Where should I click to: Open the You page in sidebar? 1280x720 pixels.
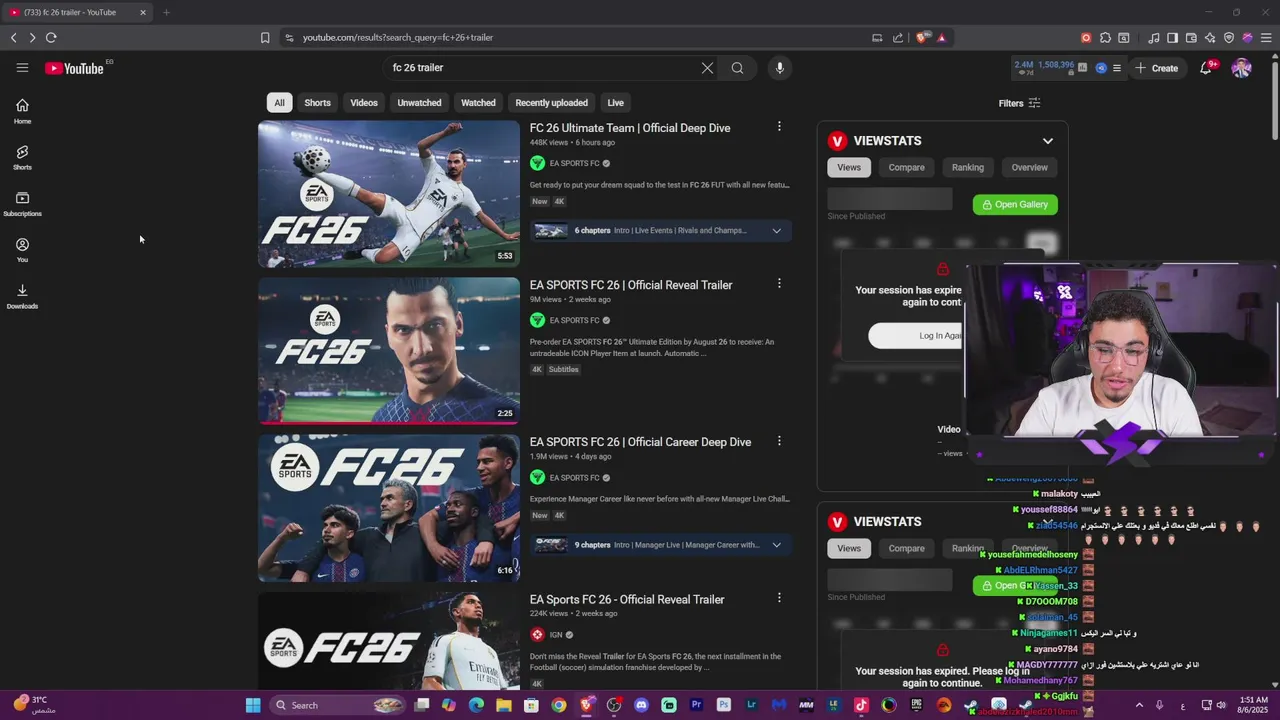click(x=22, y=250)
